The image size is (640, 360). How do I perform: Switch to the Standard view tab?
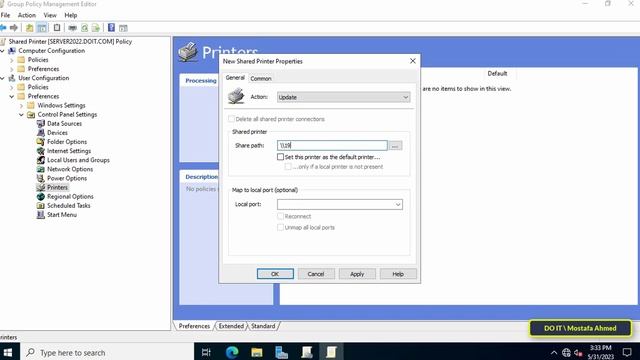[263, 326]
